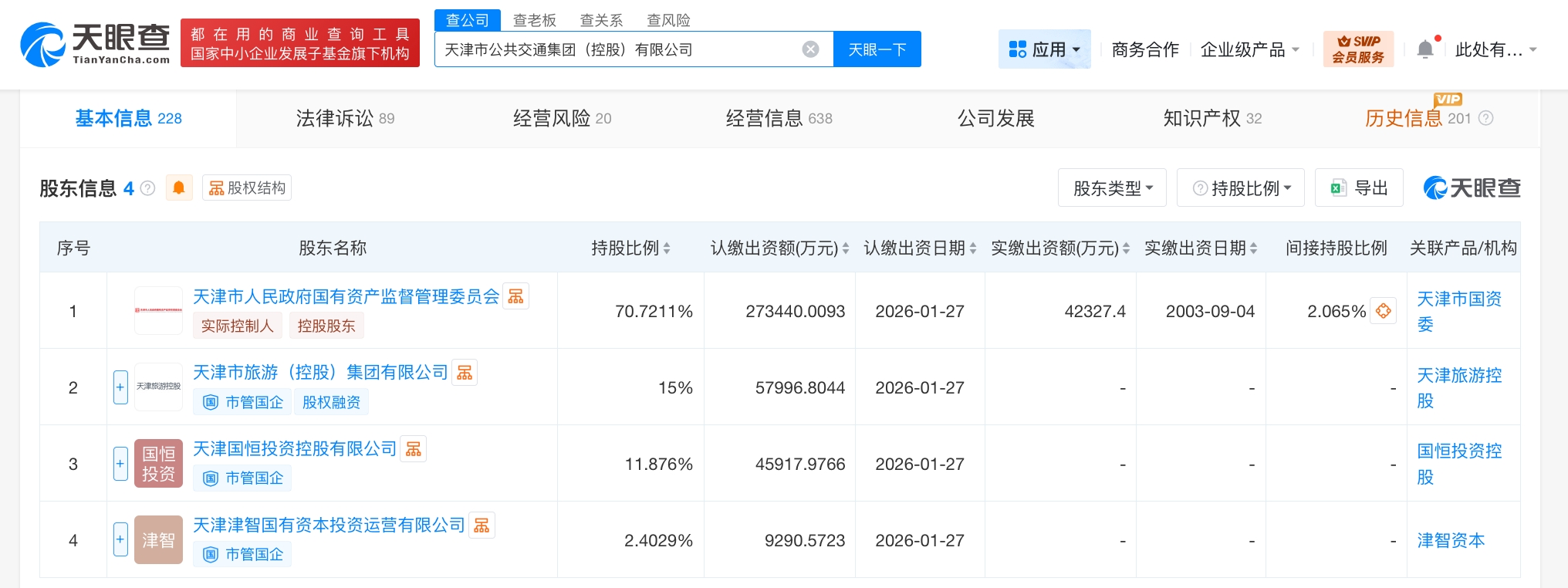Click the company name search input field
The height and width of the screenshot is (588, 1568).
click(617, 49)
